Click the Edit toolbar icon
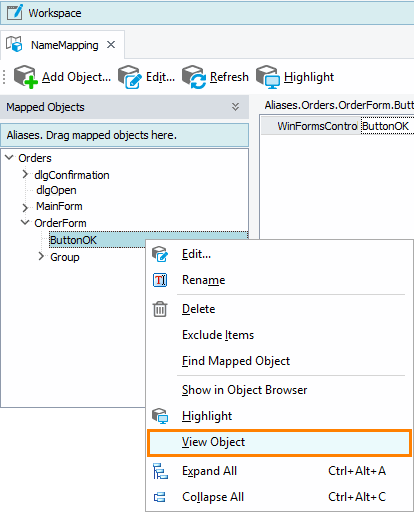 coord(129,77)
